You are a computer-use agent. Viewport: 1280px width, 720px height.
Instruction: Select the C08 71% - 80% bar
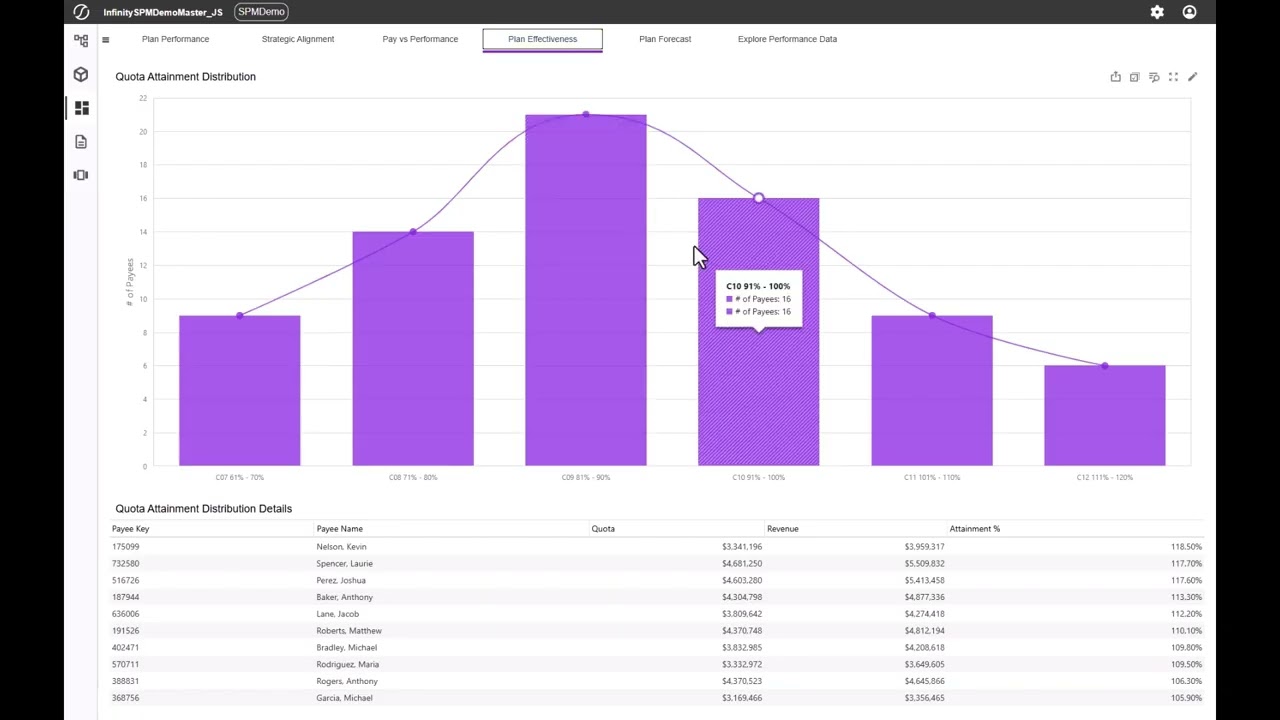coord(413,349)
